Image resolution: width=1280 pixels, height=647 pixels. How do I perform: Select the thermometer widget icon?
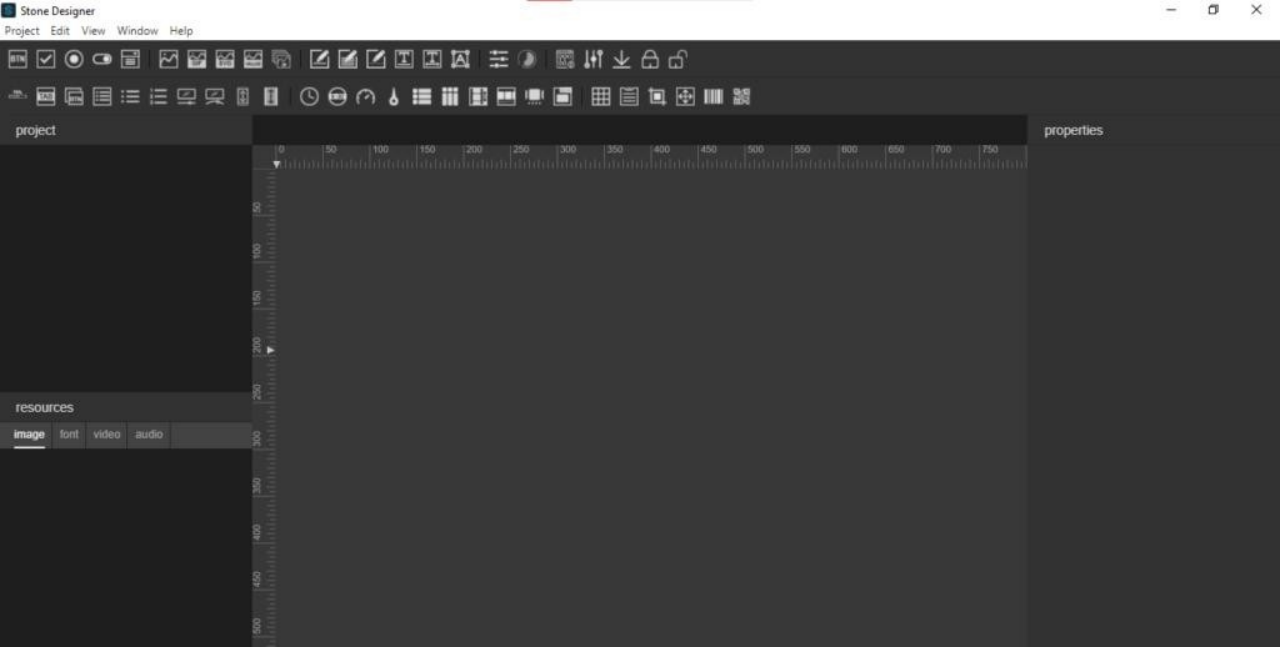coord(393,97)
